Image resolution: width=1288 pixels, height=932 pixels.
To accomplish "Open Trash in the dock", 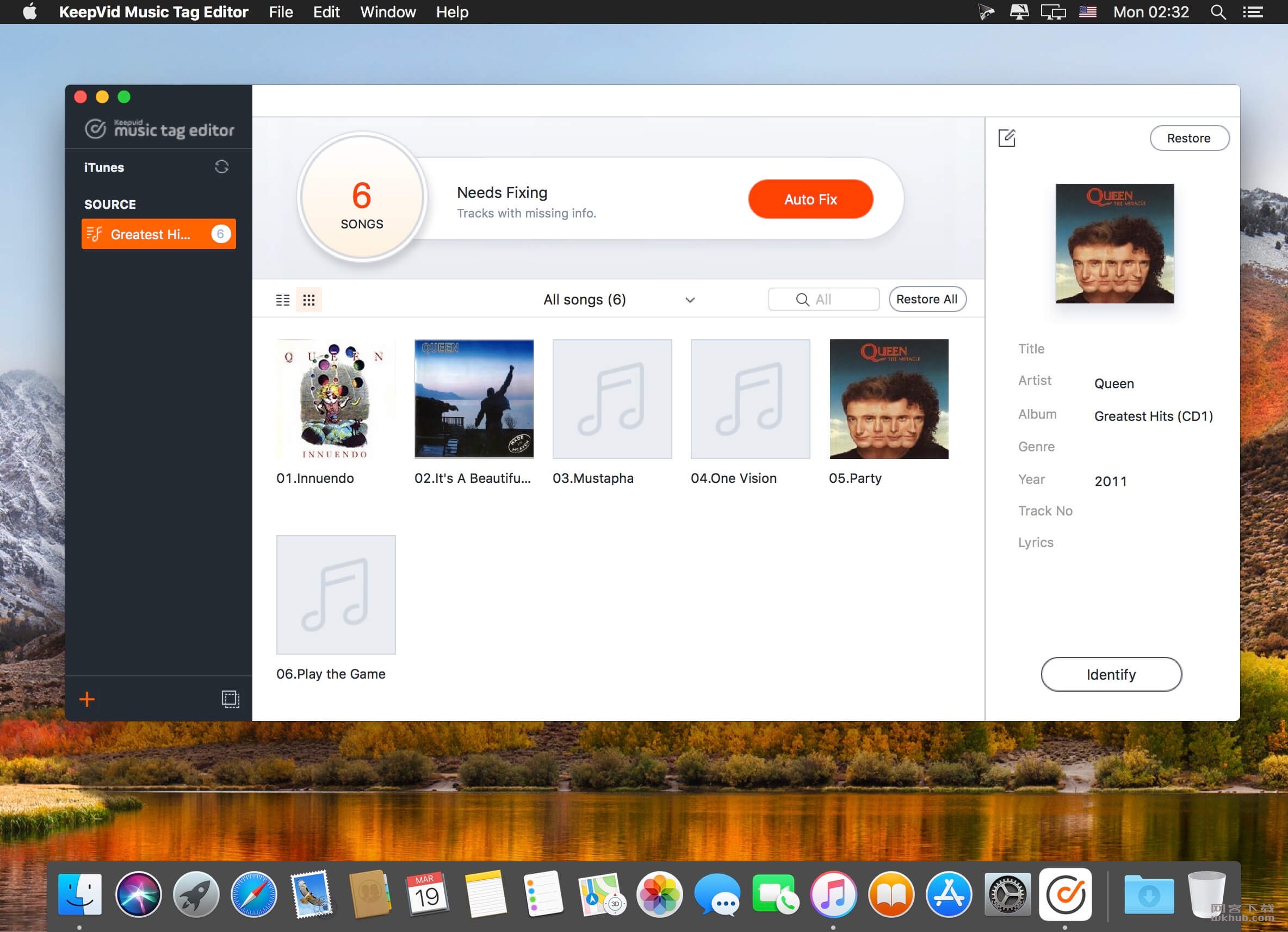I will [1207, 894].
